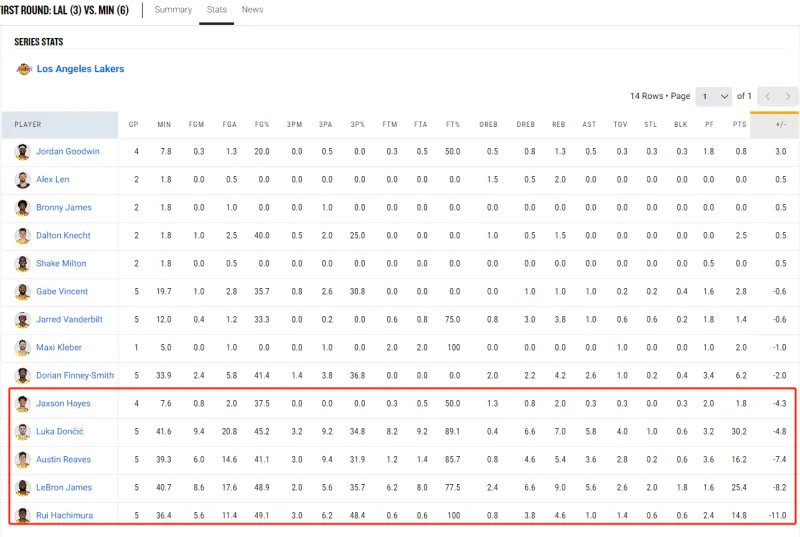Click Jaxson Hayes's headshot
This screenshot has width=800, height=537.
point(22,403)
